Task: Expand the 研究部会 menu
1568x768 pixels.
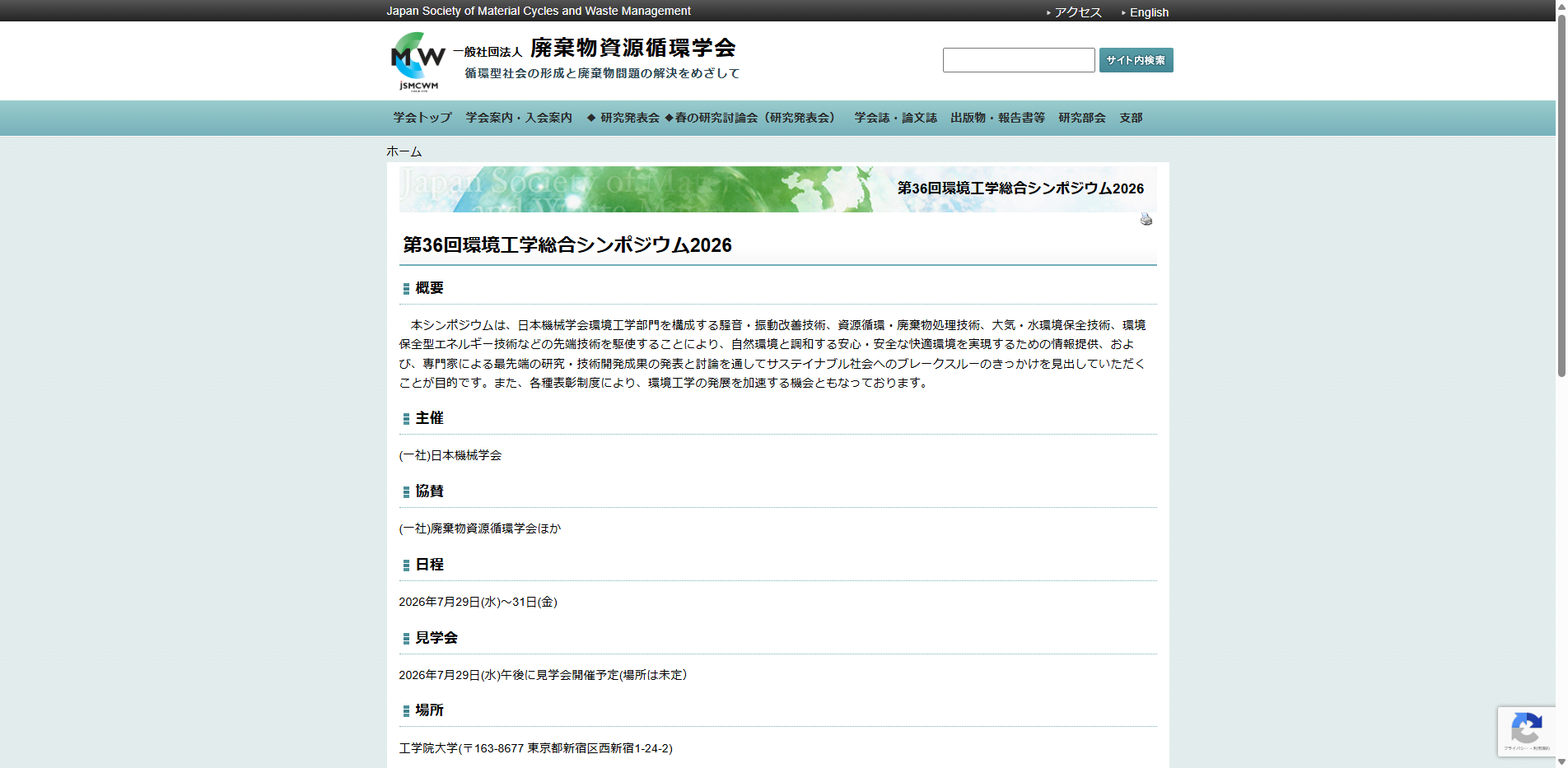Action: click(1081, 118)
